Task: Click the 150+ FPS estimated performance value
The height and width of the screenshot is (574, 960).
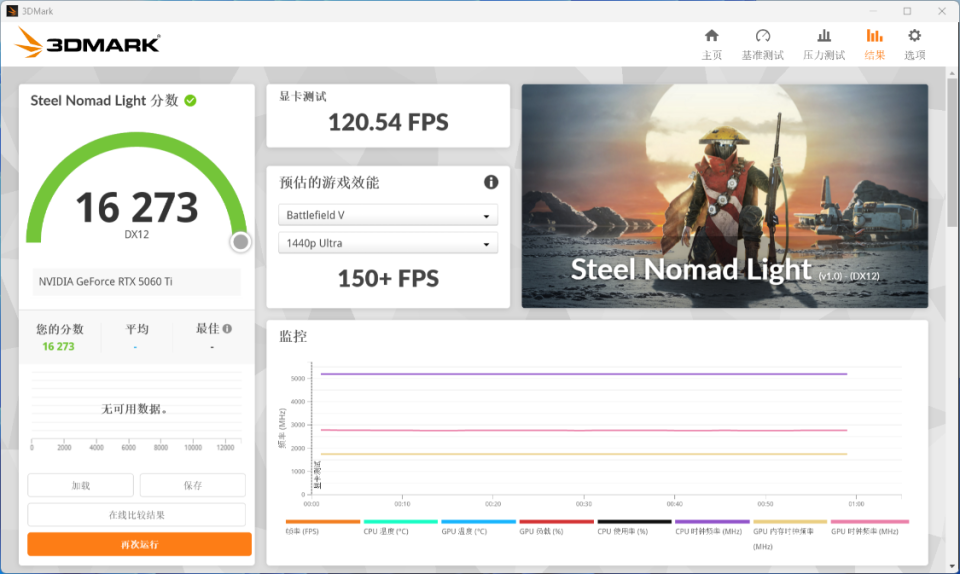Action: click(x=388, y=278)
